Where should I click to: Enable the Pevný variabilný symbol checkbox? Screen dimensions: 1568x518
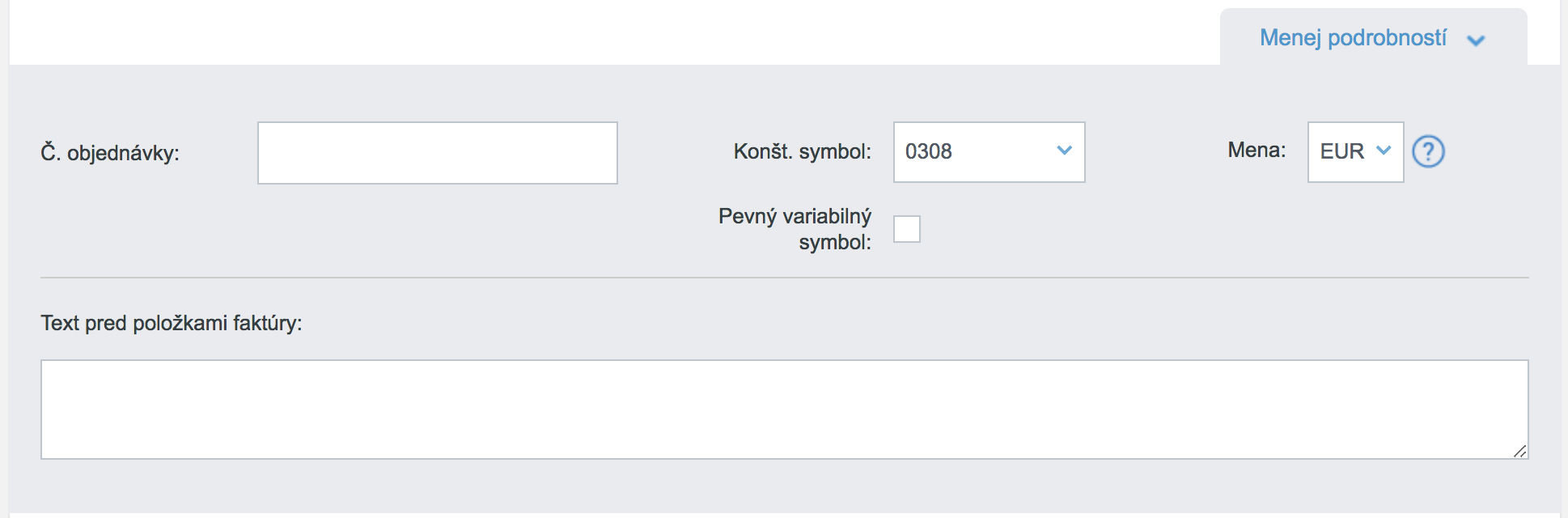(x=907, y=229)
